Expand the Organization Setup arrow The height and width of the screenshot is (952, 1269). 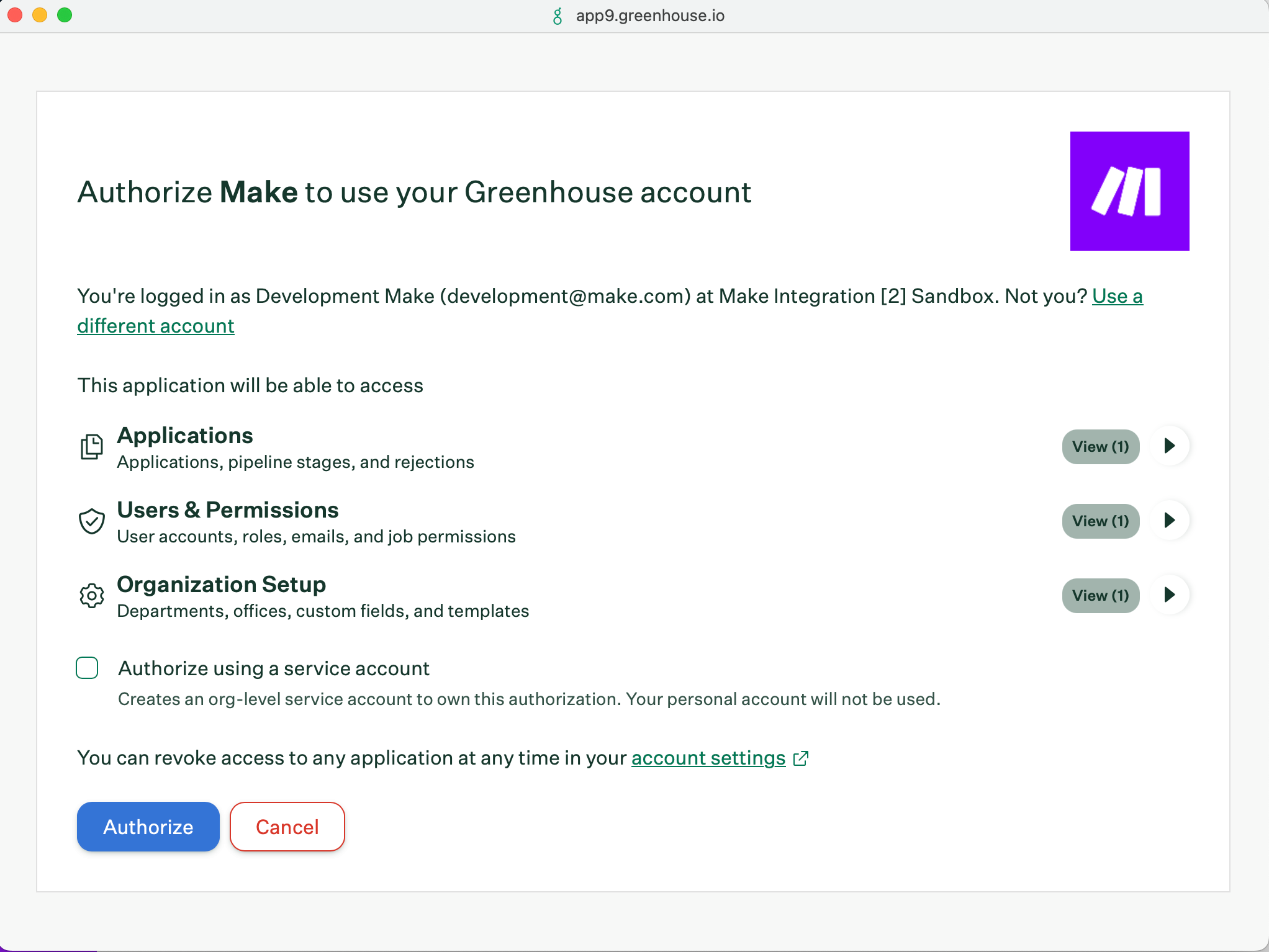pyautogui.click(x=1170, y=595)
